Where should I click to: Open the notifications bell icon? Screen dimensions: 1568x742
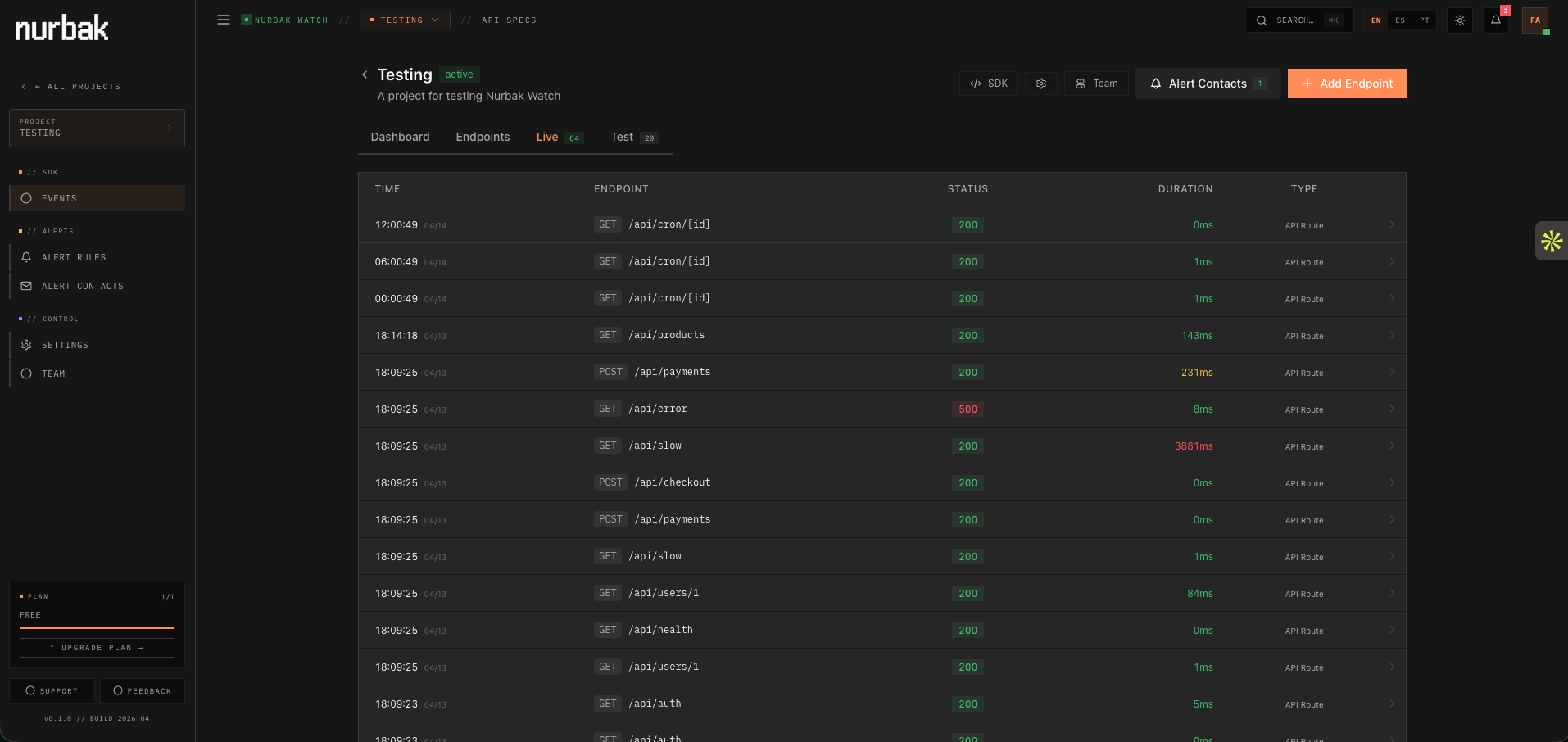point(1496,20)
